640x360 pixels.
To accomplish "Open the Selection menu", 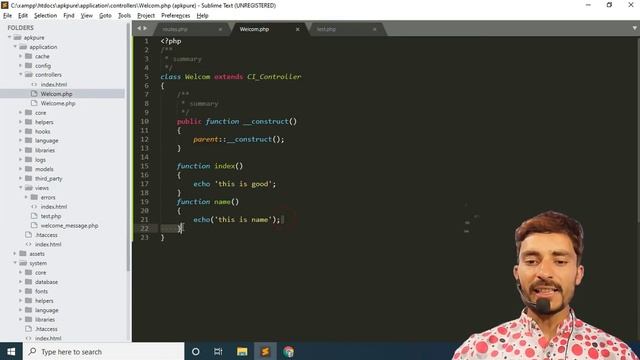I will coord(45,16).
